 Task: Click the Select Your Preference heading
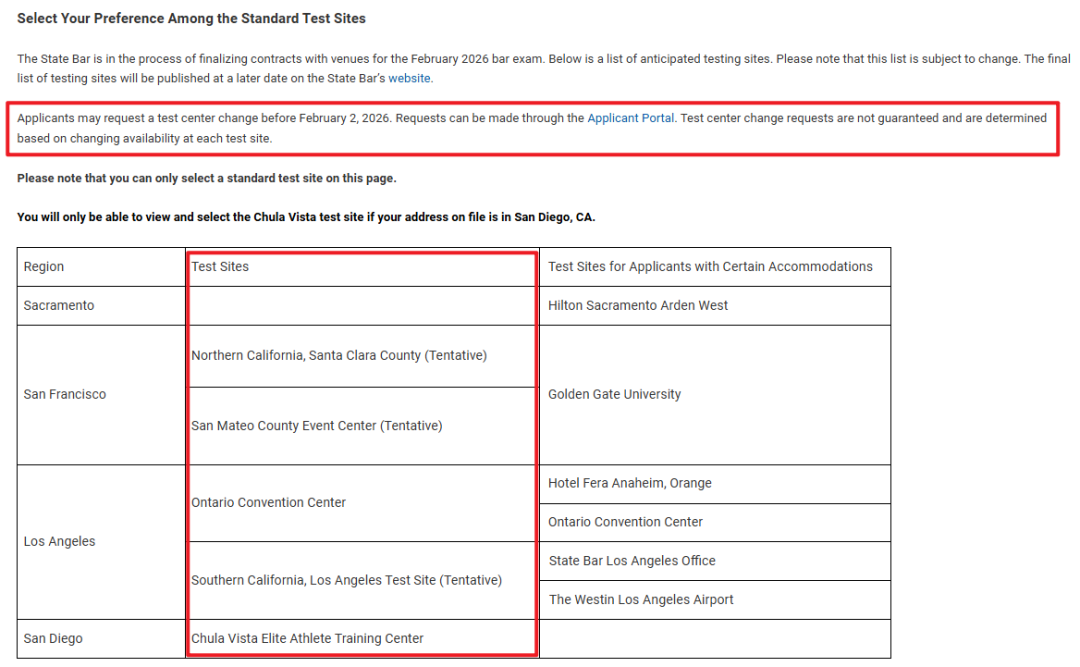coord(191,18)
